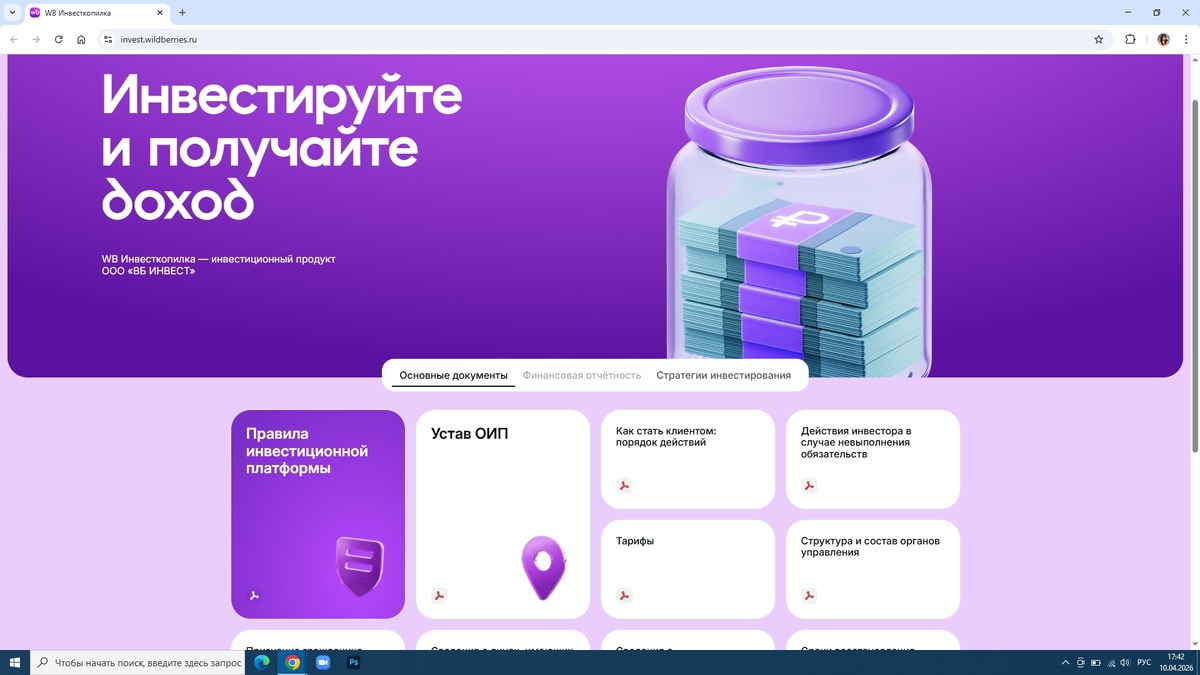Click the Windows taskbar search box
Screen dimensions: 1200x675
[137, 662]
